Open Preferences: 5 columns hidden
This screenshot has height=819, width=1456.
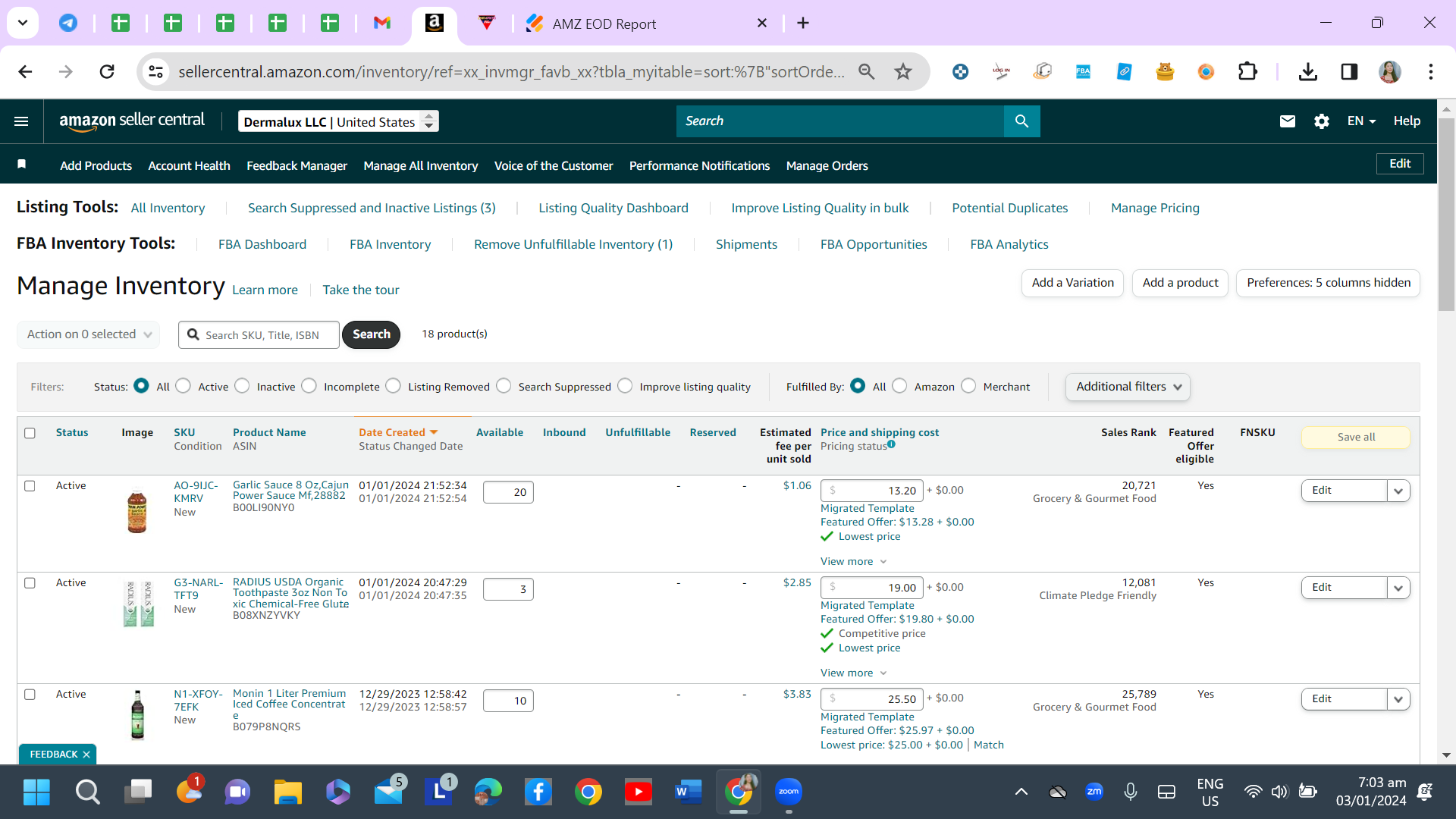[x=1328, y=283]
